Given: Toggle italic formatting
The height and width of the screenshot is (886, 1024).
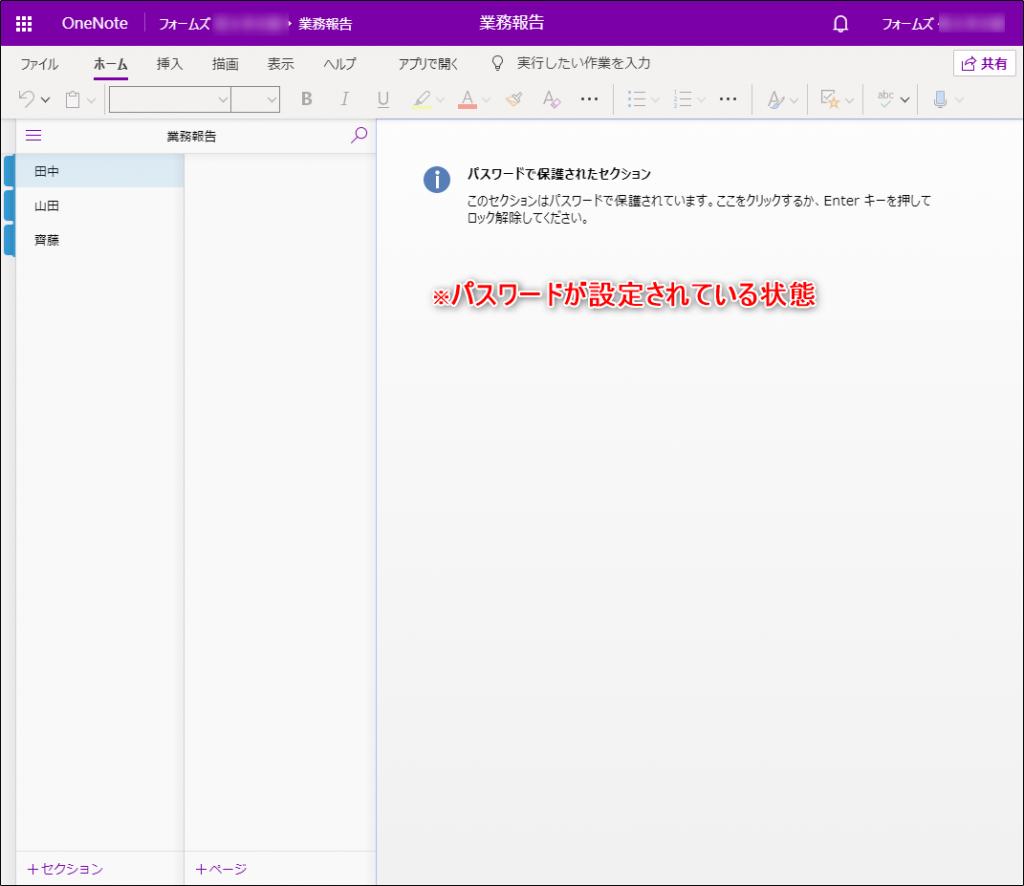Looking at the screenshot, I should [x=345, y=99].
